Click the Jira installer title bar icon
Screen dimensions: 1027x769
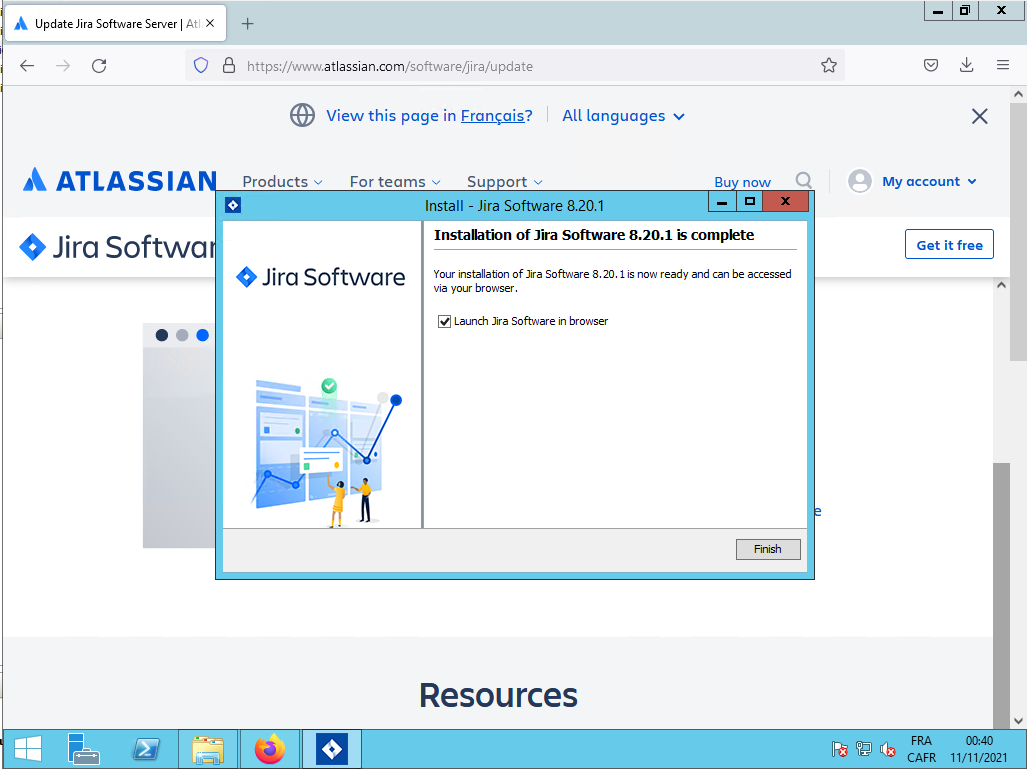(233, 205)
